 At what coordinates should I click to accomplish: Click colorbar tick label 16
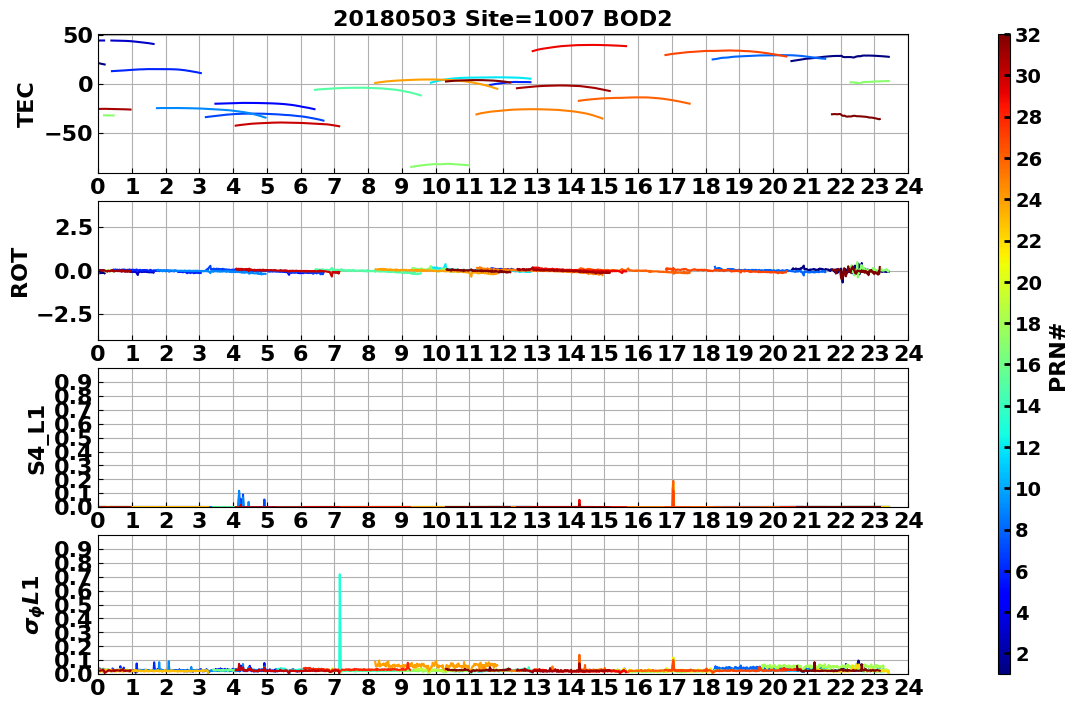(1028, 365)
